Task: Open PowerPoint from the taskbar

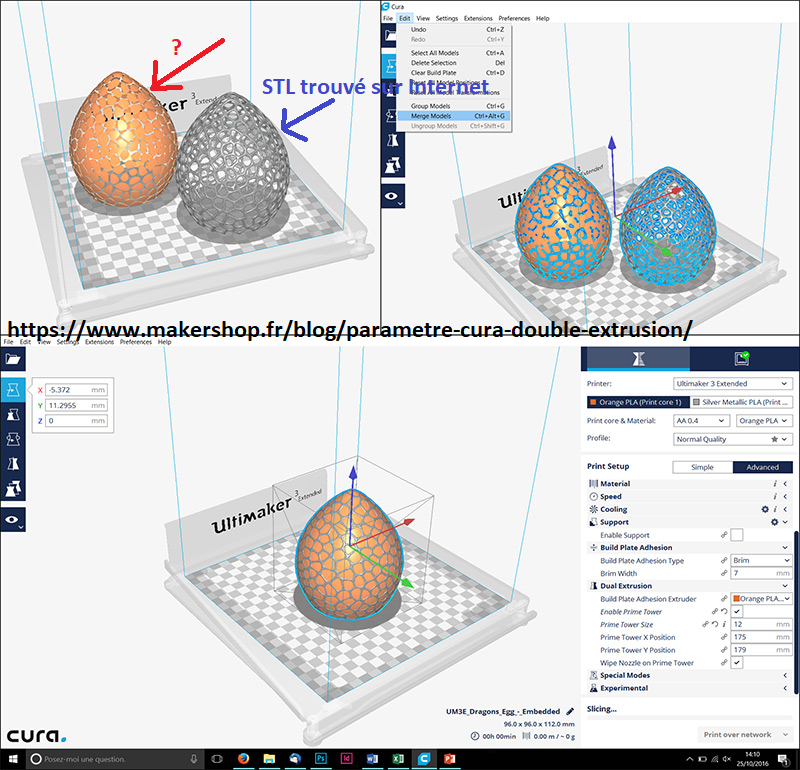Action: click(x=449, y=759)
